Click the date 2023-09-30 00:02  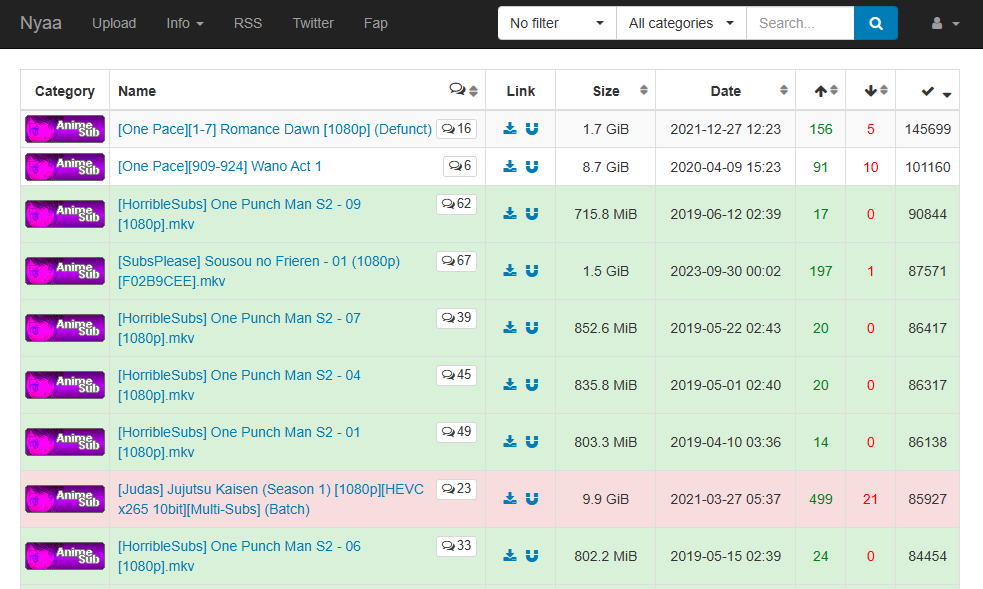click(x=725, y=271)
